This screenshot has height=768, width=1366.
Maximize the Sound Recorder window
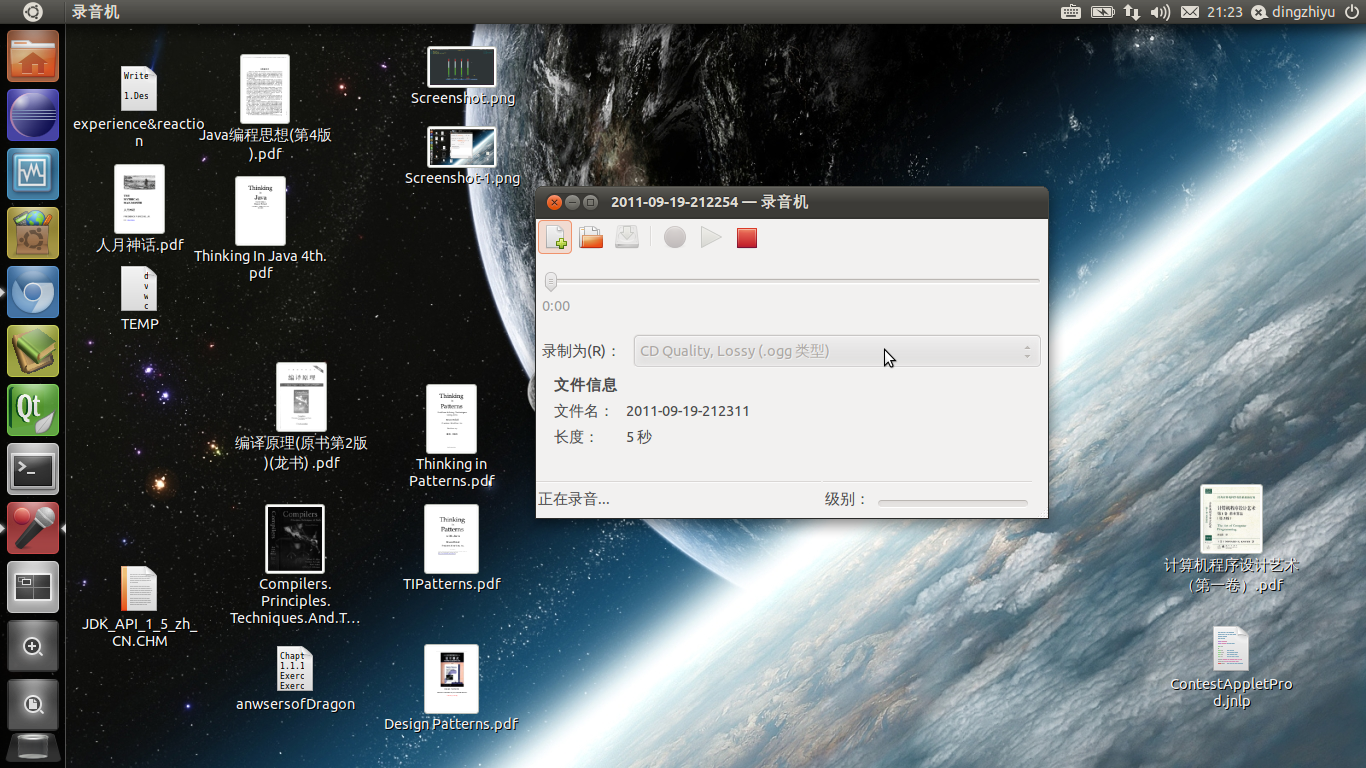click(590, 202)
